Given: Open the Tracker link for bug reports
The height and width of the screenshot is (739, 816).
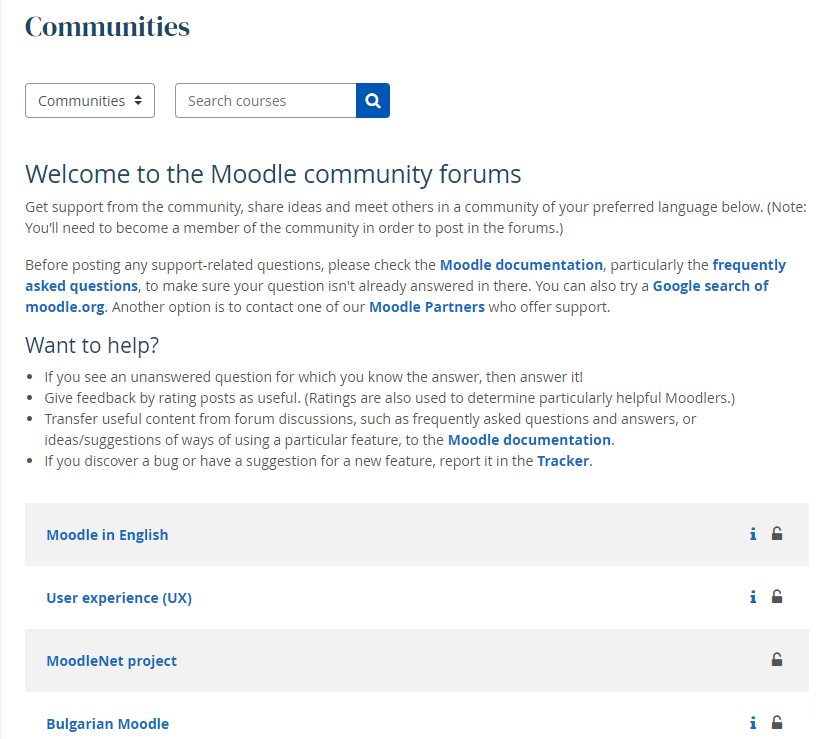Looking at the screenshot, I should click(563, 461).
